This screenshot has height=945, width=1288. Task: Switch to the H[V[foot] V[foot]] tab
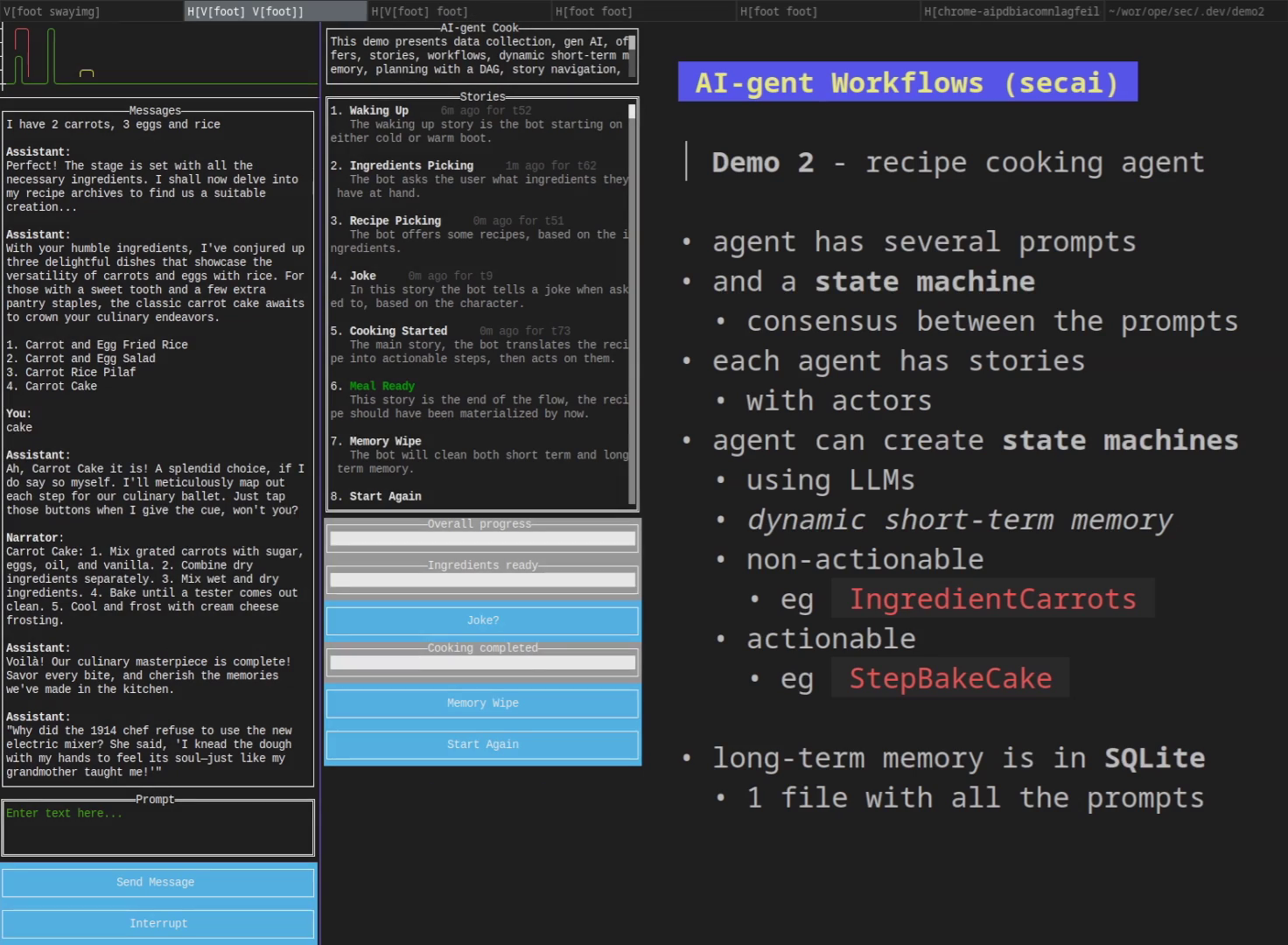click(x=276, y=11)
